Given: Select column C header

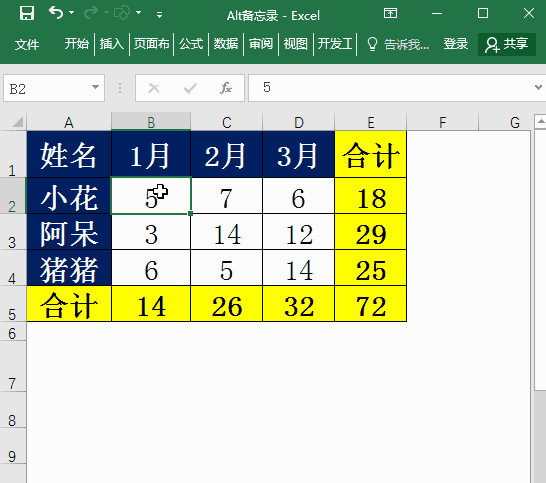Looking at the screenshot, I should 227,122.
